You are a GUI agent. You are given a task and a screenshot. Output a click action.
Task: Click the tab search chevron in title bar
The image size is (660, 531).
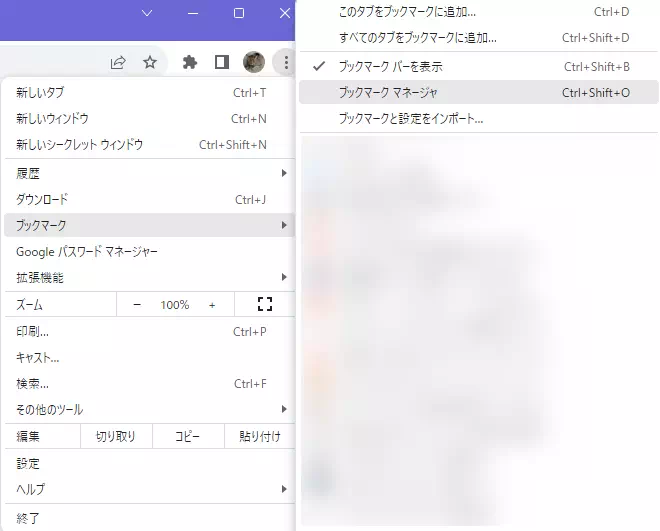click(147, 13)
